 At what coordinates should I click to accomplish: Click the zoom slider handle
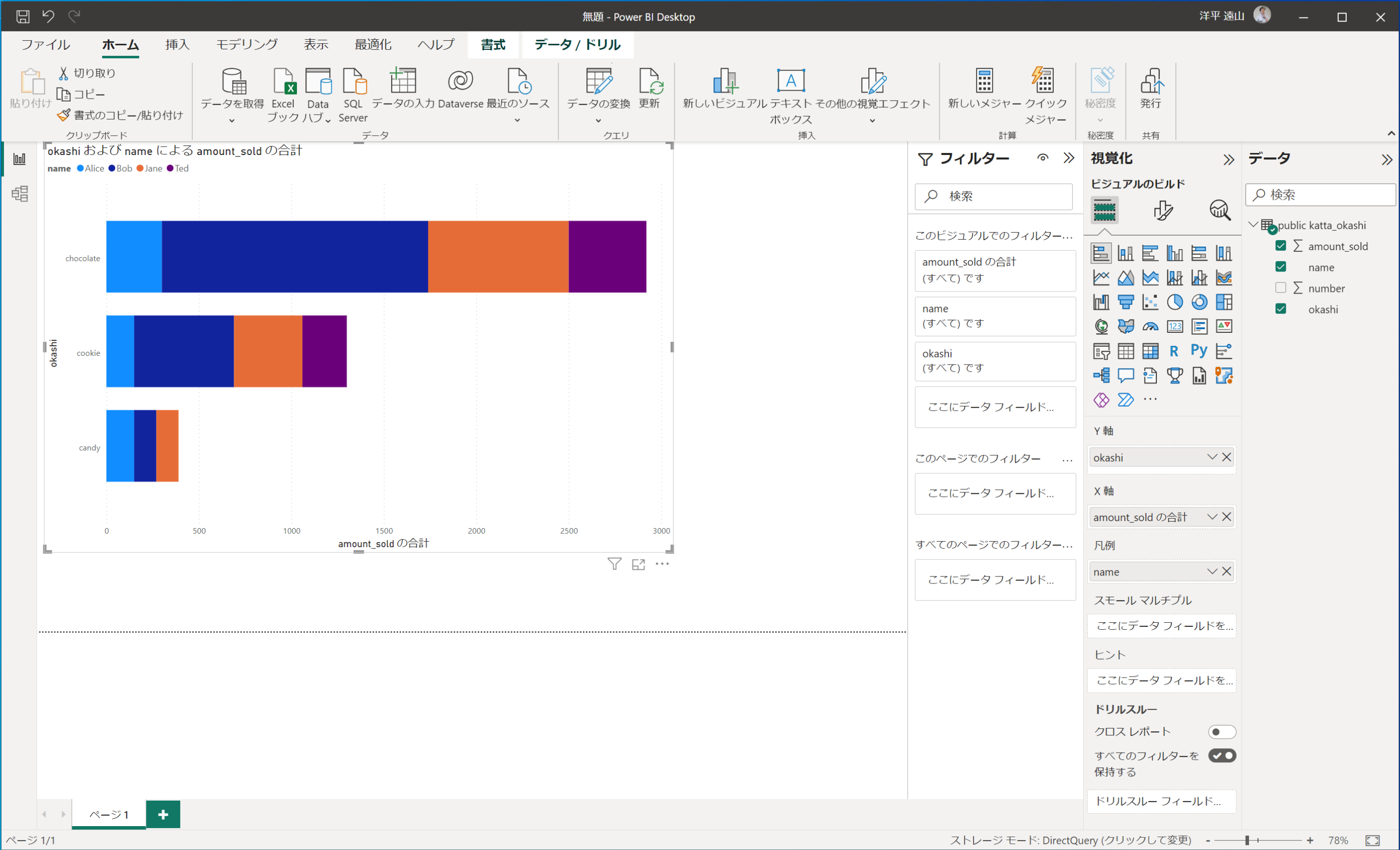(x=1247, y=840)
